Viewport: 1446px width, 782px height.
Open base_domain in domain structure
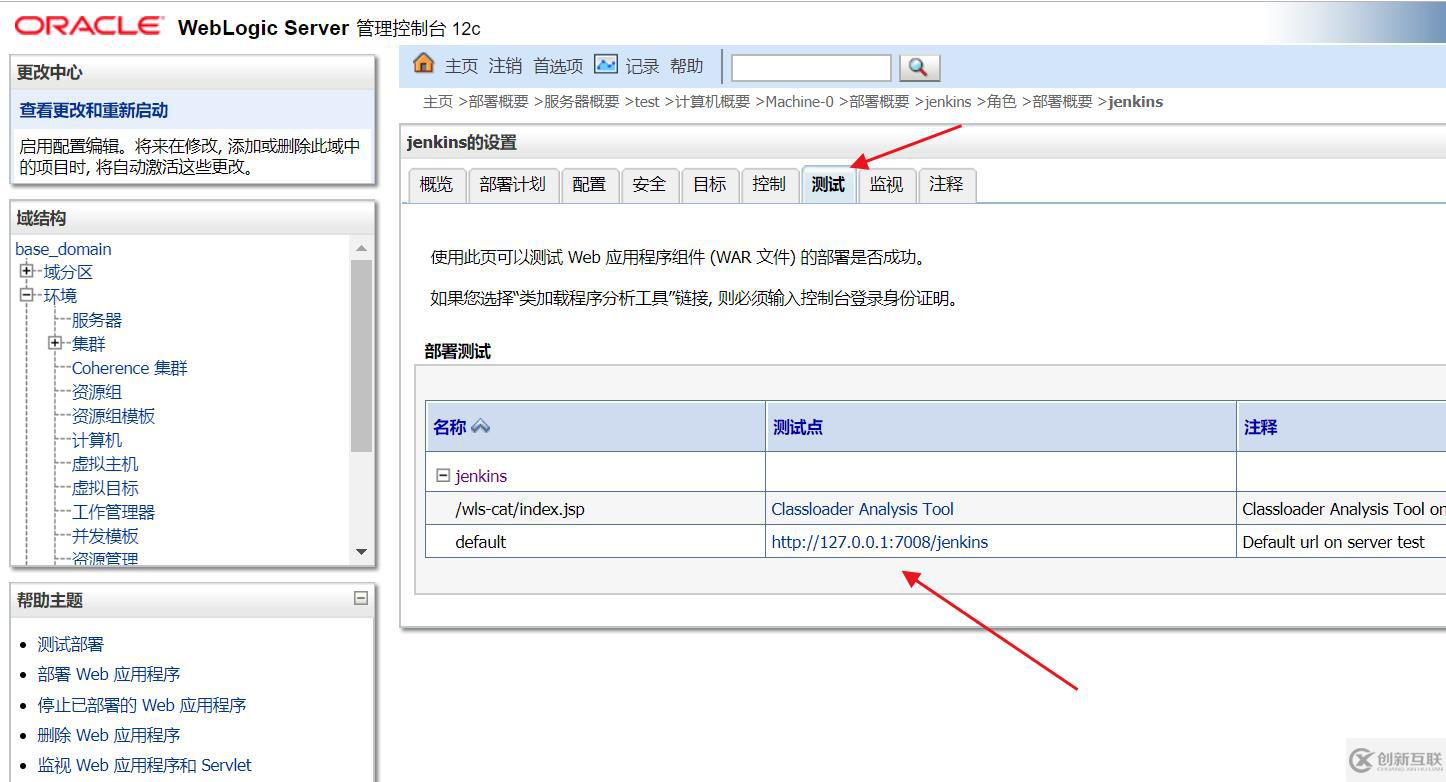[64, 249]
